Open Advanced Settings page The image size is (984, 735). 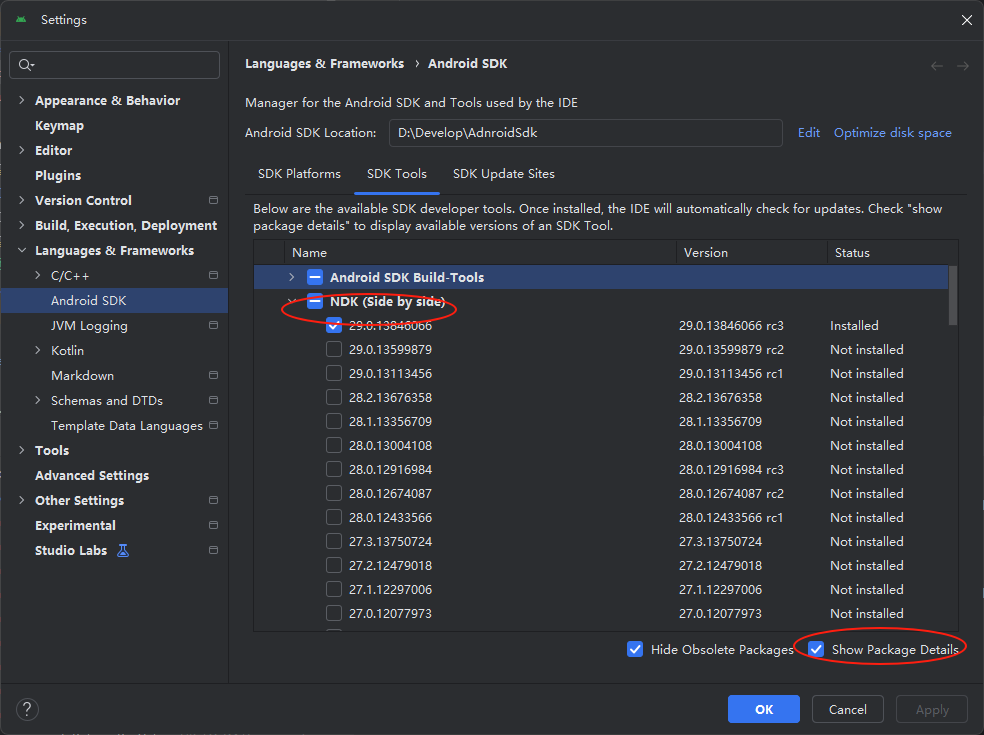coord(92,475)
